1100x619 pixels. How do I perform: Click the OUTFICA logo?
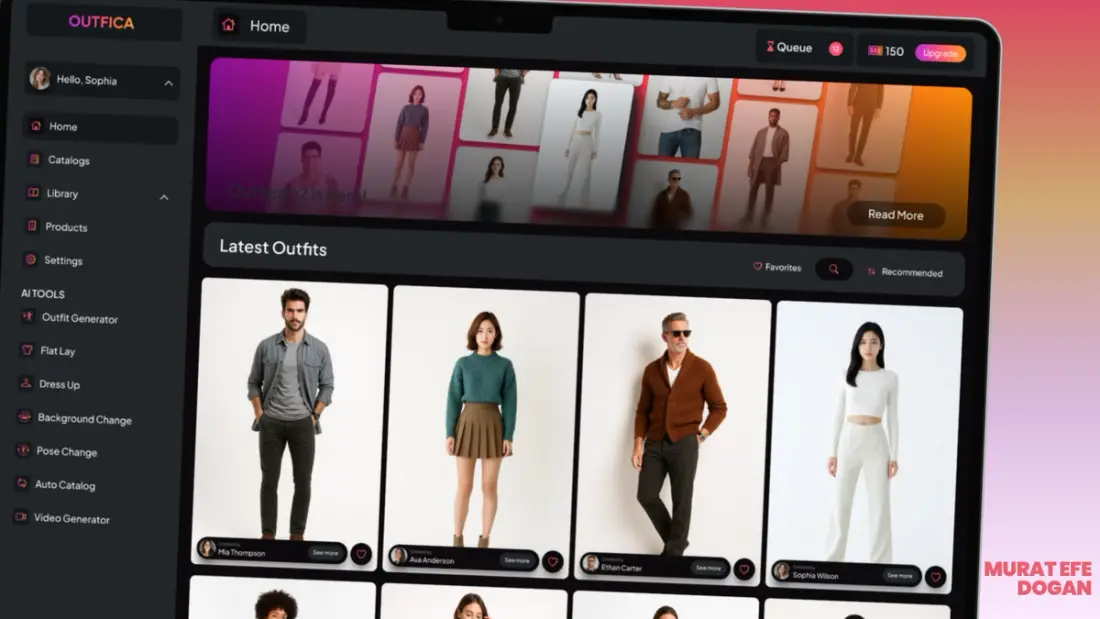[101, 22]
